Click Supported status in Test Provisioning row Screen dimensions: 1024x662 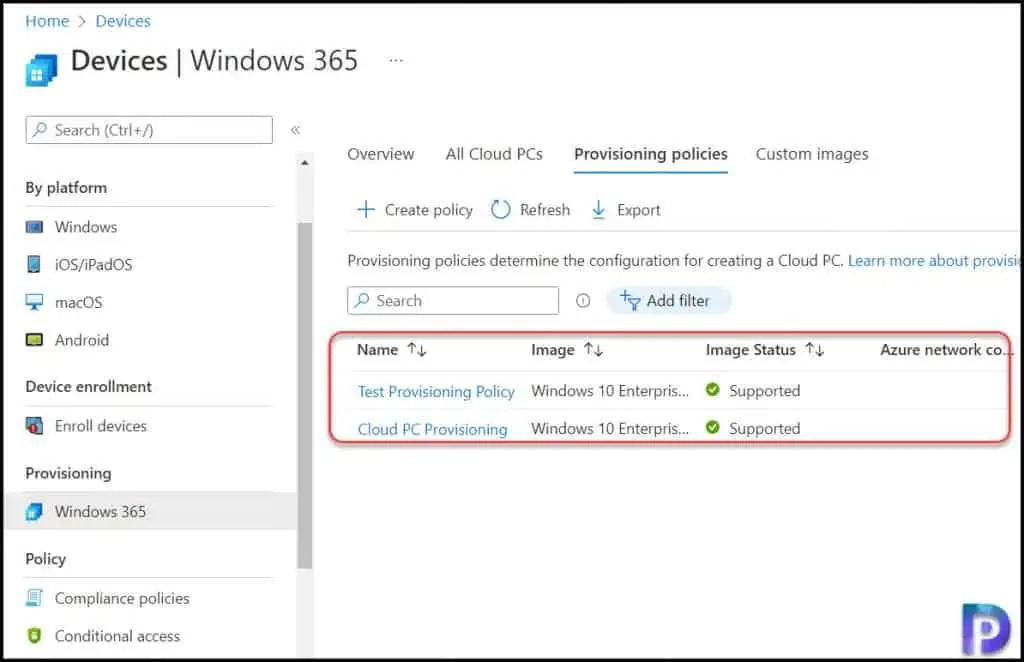(x=765, y=390)
